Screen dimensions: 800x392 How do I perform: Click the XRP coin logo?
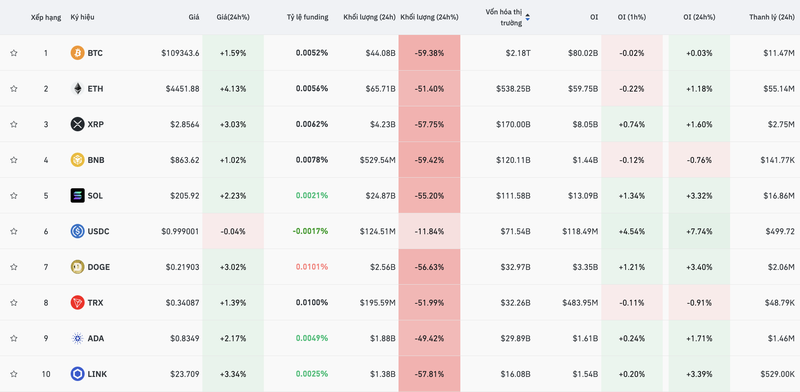[x=78, y=124]
